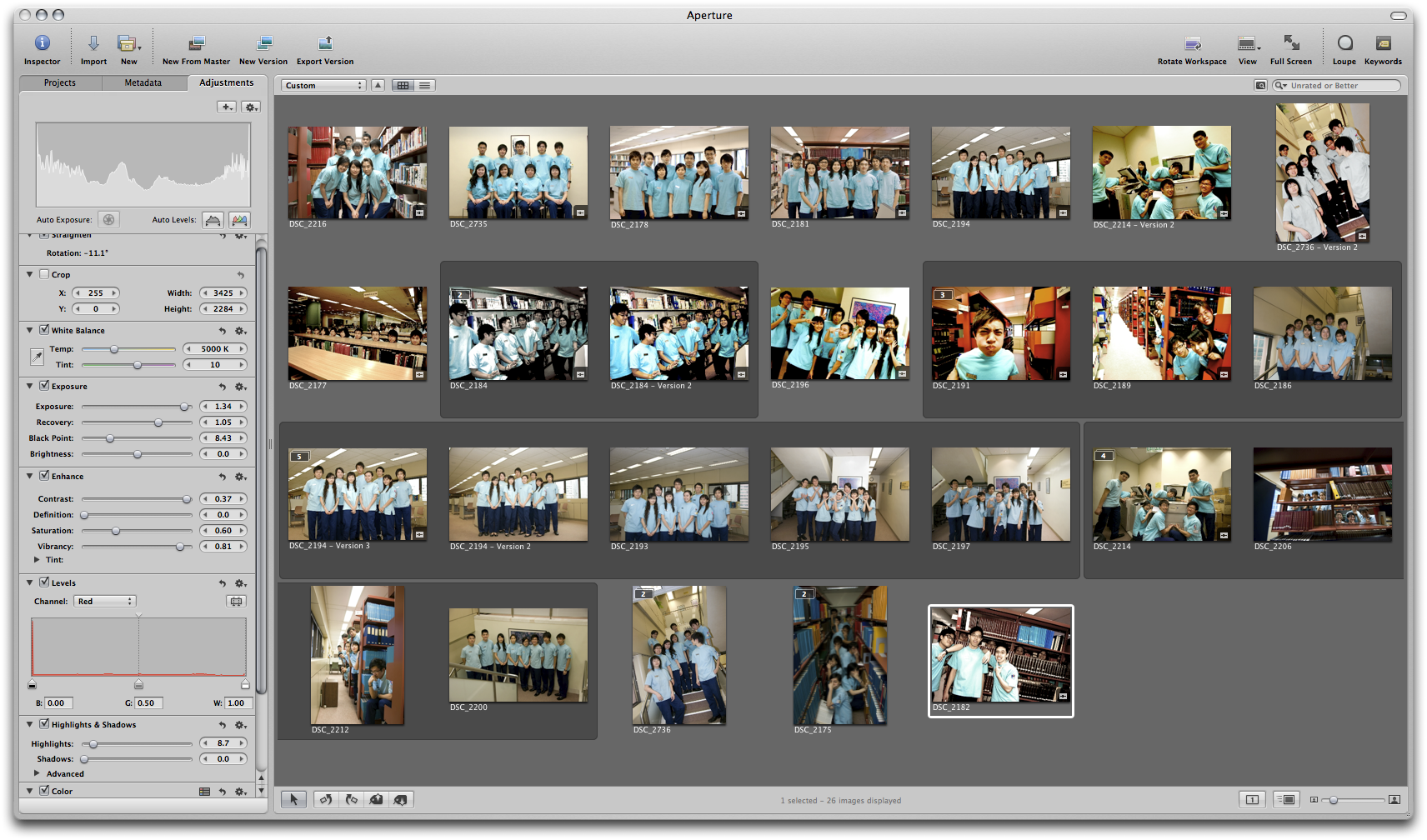
Task: Switch browser to list view
Action: coord(425,85)
